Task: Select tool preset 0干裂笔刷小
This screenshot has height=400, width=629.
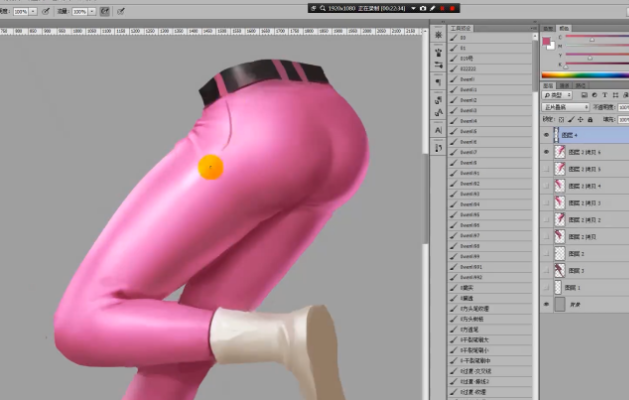Action: (490, 350)
